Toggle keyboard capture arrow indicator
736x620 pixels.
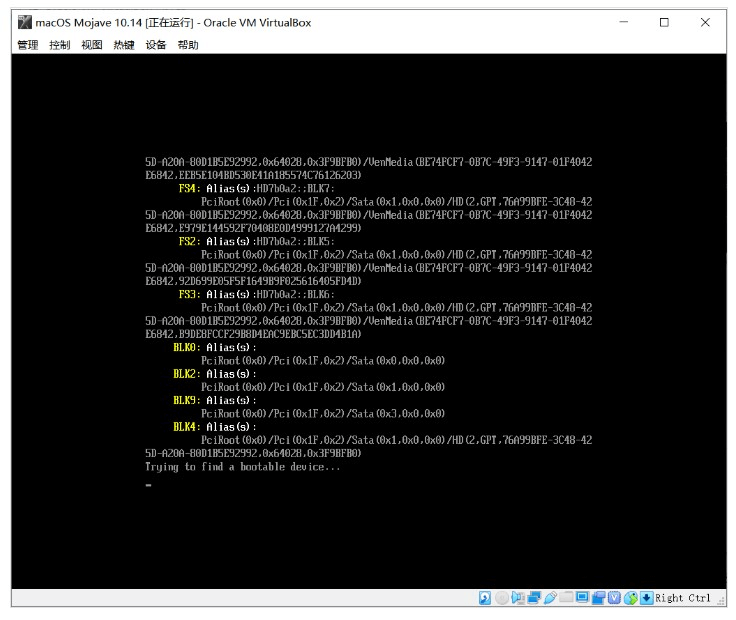[646, 598]
